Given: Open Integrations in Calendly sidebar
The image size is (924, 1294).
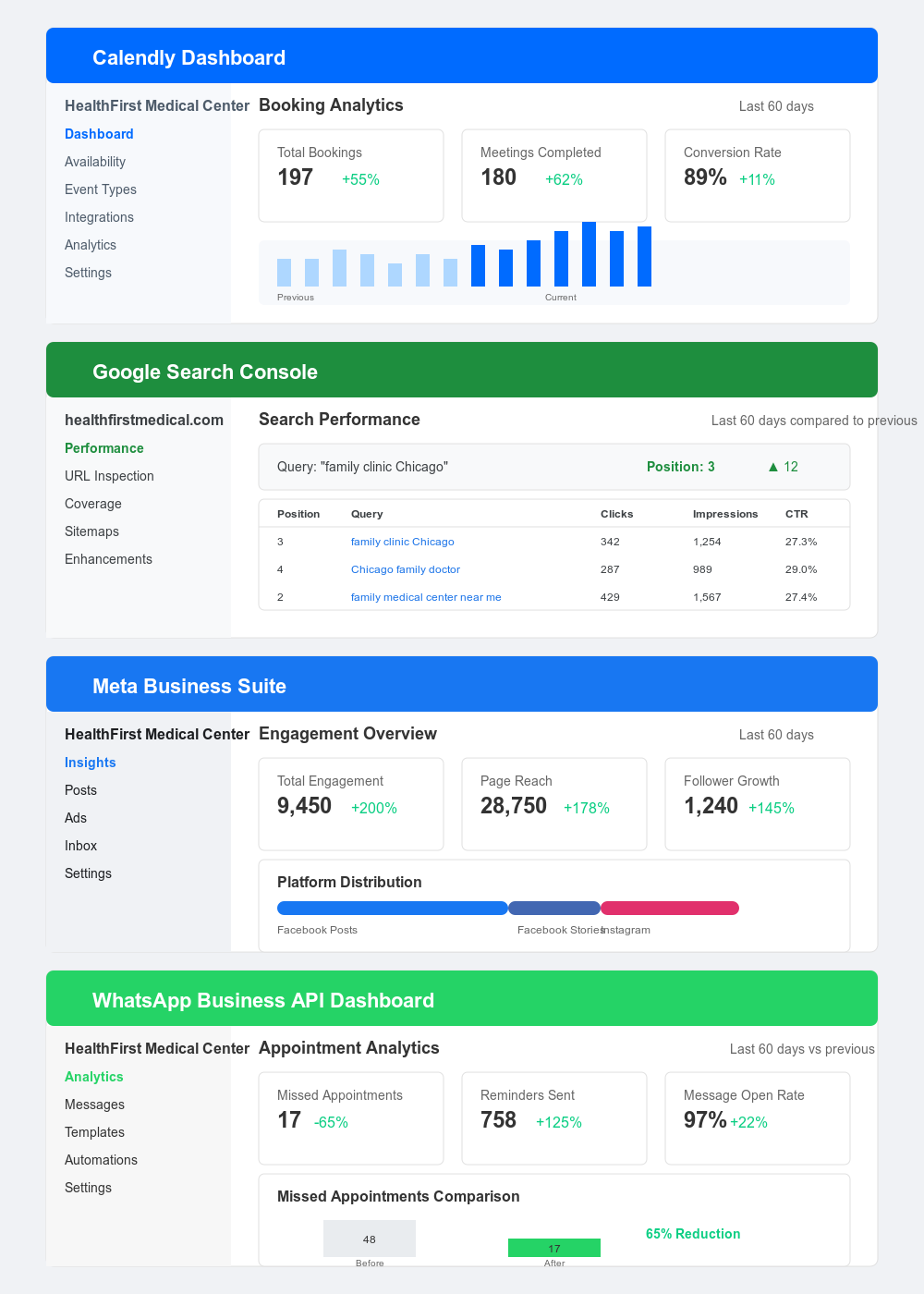Looking at the screenshot, I should [x=99, y=217].
